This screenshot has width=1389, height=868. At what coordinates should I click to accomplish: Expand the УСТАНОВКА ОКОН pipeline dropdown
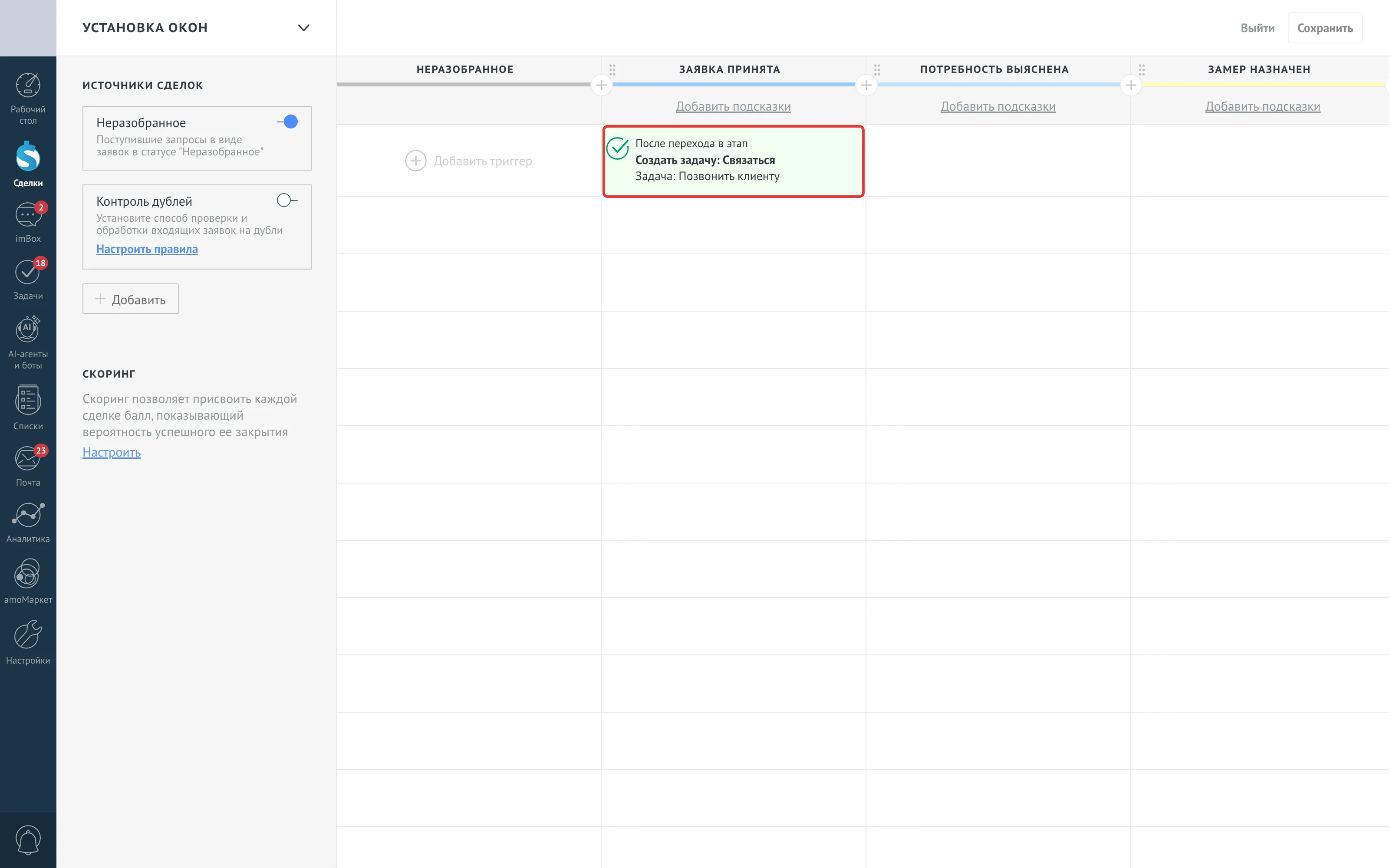tap(304, 27)
